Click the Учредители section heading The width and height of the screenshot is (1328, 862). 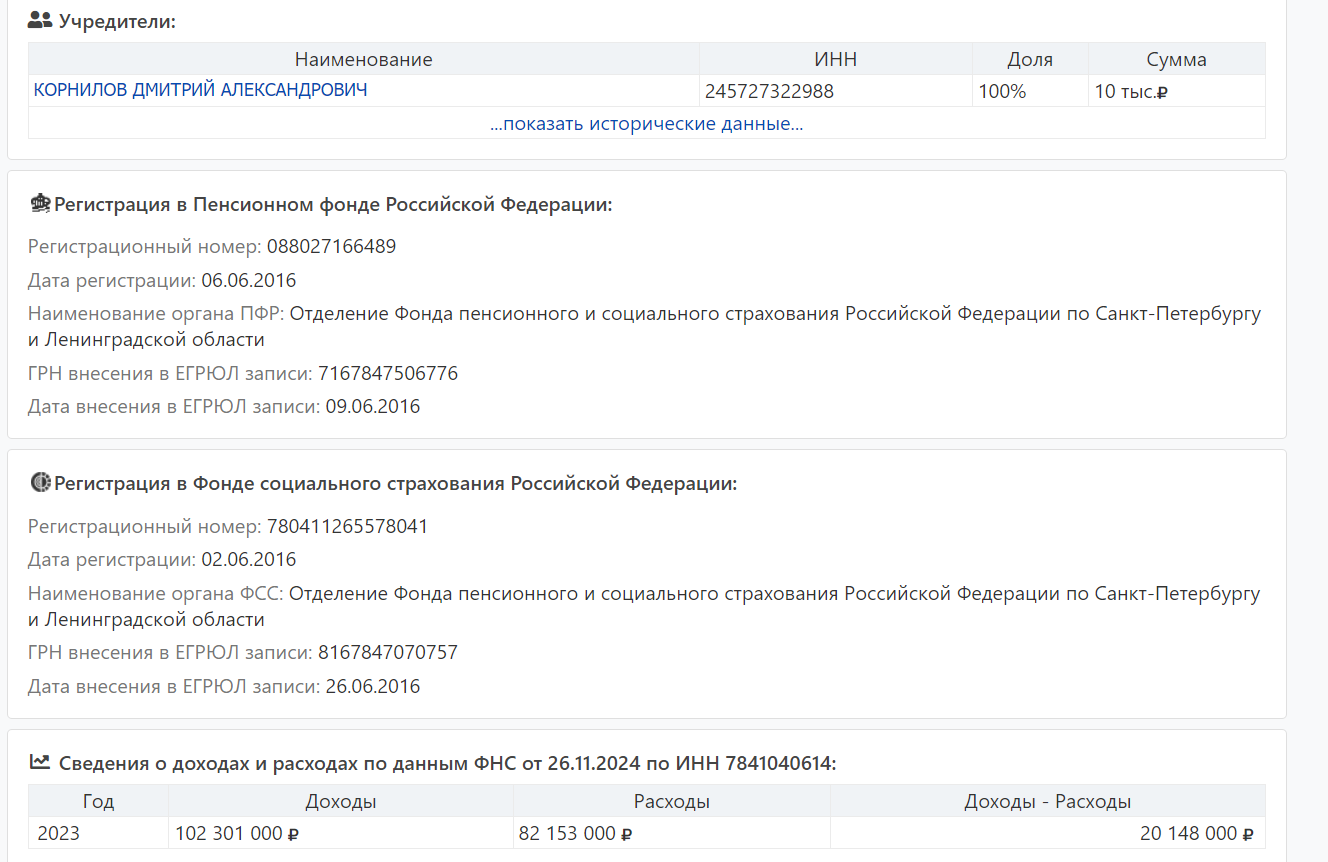[117, 20]
